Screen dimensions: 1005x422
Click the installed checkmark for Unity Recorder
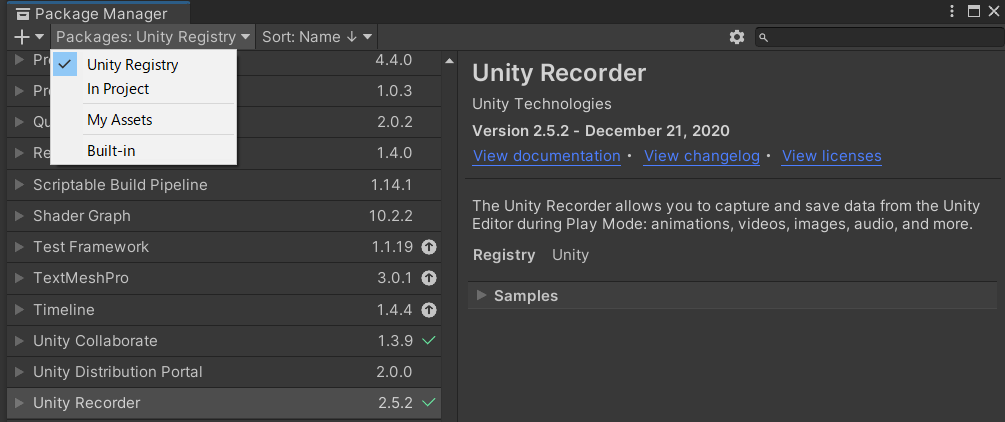tap(429, 403)
